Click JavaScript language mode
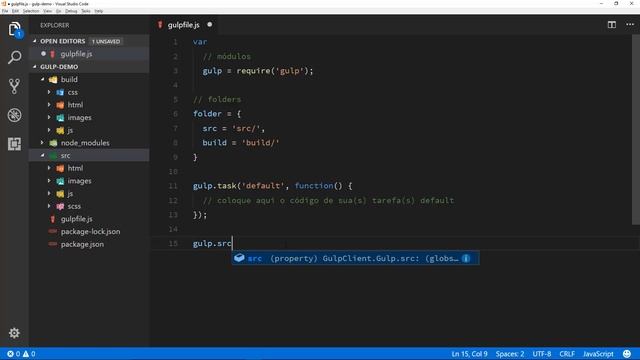Screen dimensions: 640x360 [x=598, y=354]
